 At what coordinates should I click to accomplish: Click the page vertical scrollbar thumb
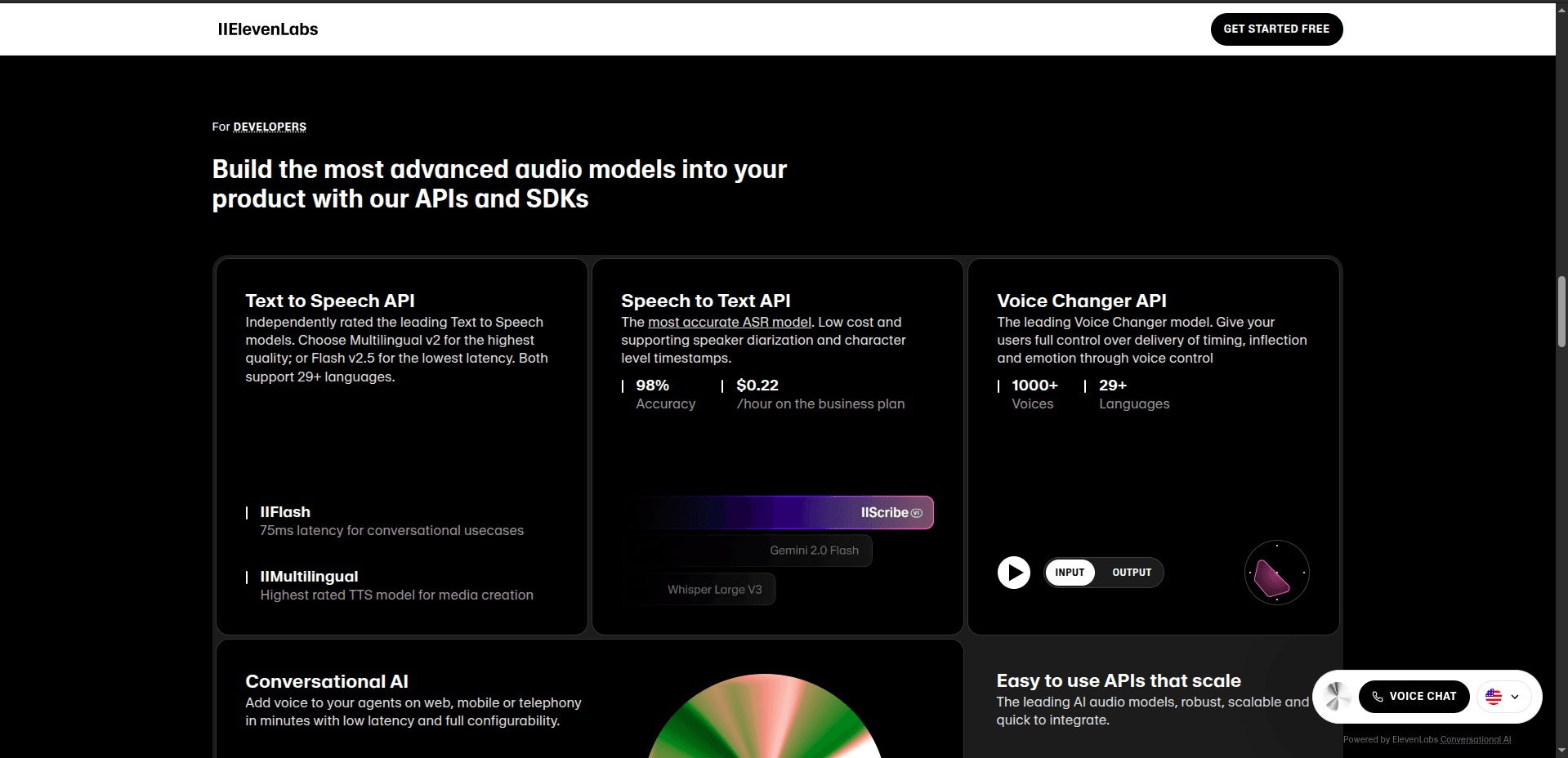click(x=1561, y=312)
